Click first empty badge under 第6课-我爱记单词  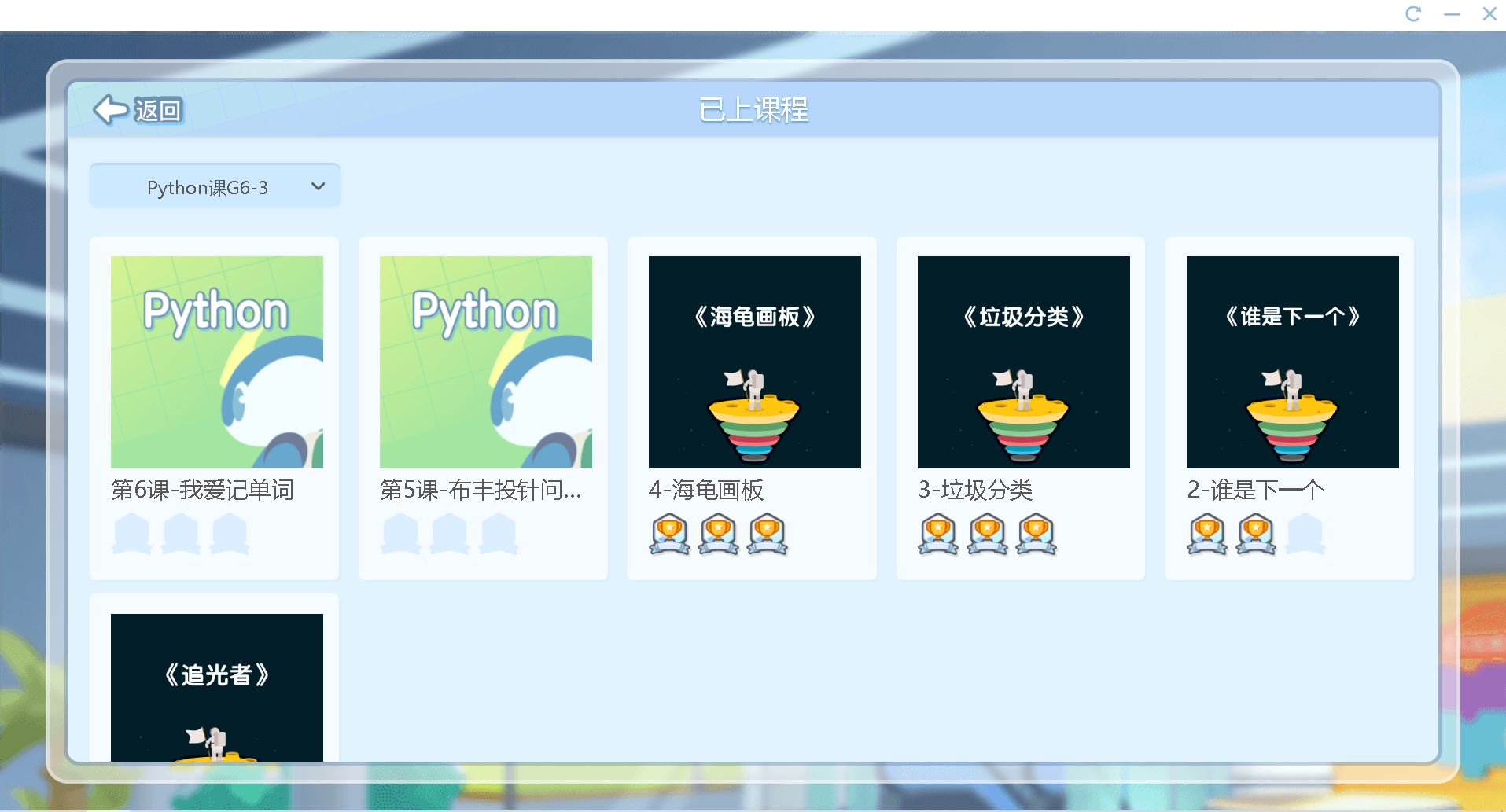click(132, 535)
